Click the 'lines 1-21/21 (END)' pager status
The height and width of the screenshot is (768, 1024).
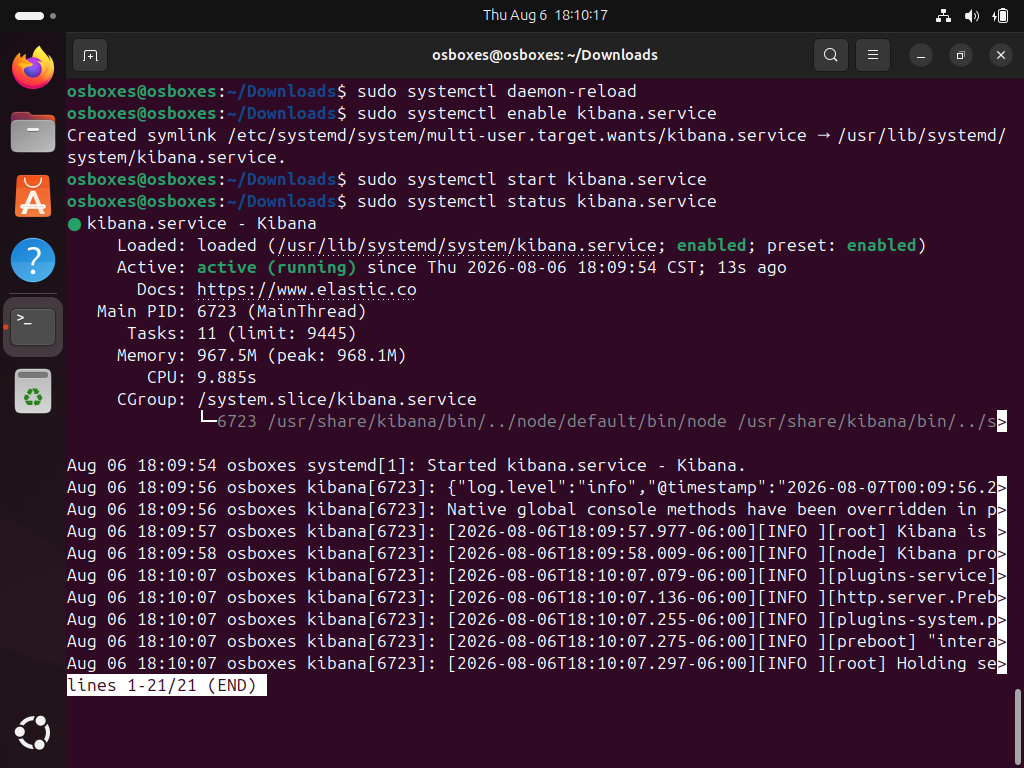tap(167, 686)
